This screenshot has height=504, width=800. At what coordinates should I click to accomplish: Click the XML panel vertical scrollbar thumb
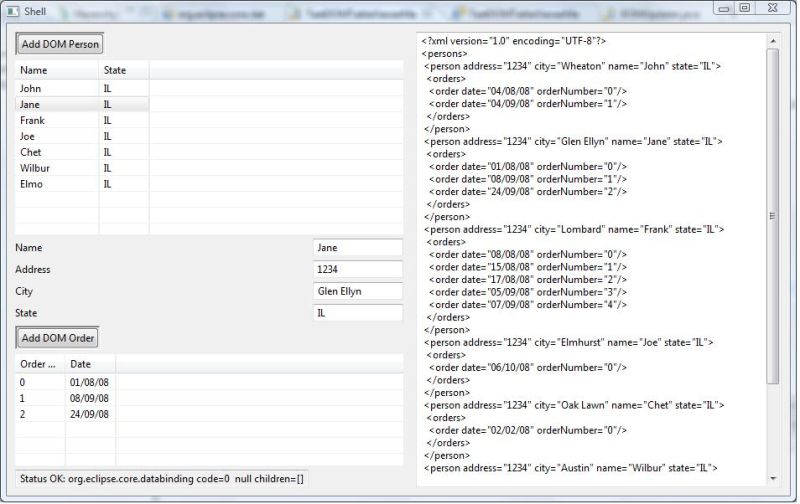pyautogui.click(x=772, y=216)
